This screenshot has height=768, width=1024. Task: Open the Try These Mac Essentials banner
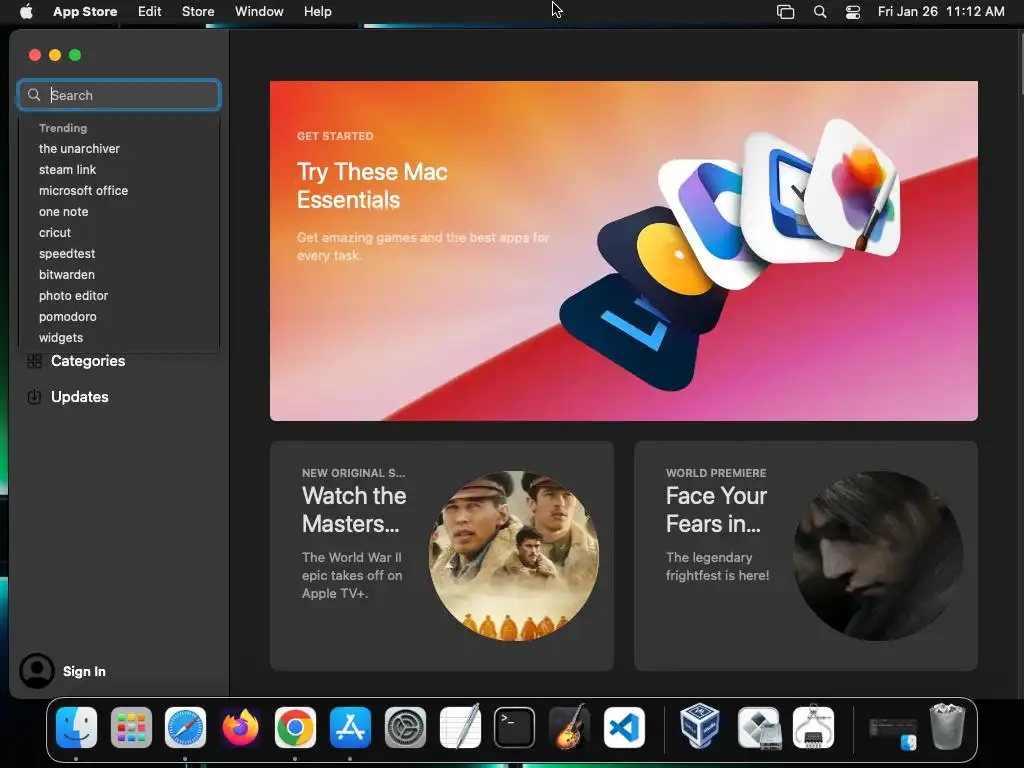tap(624, 251)
